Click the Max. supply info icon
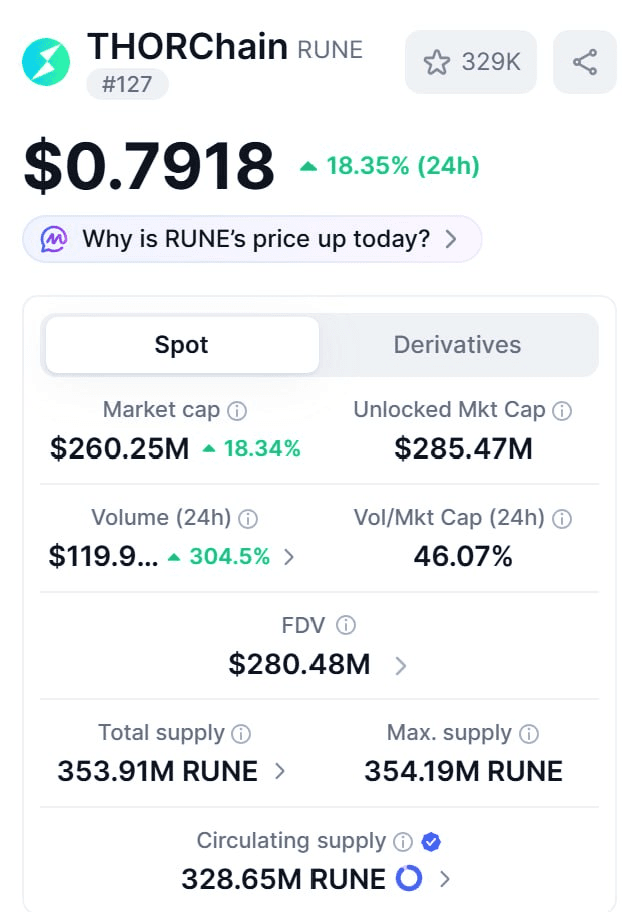Viewport: 622px width, 912px height. [x=529, y=734]
